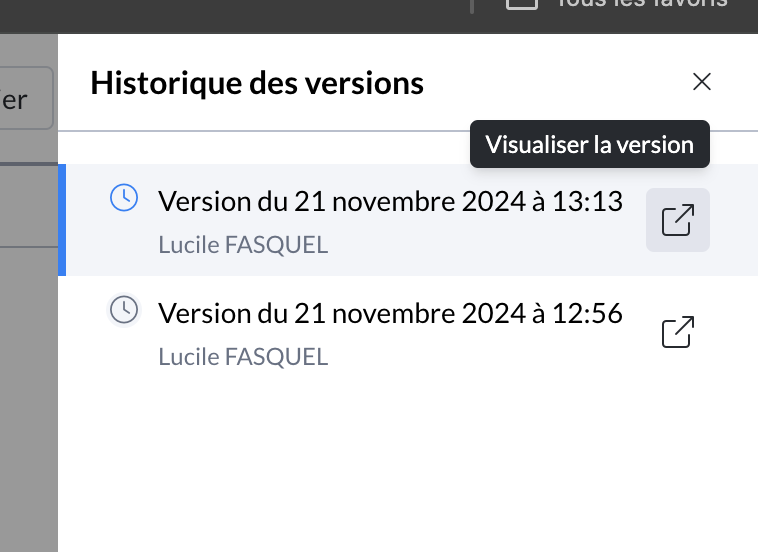The height and width of the screenshot is (552, 758).
Task: Select "Version du 21 novembre 2024 à 12:56"
Action: click(390, 313)
